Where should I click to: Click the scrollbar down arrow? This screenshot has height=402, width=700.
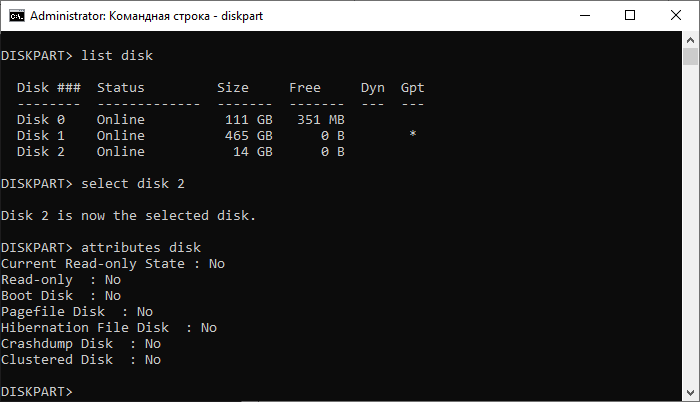[691, 393]
